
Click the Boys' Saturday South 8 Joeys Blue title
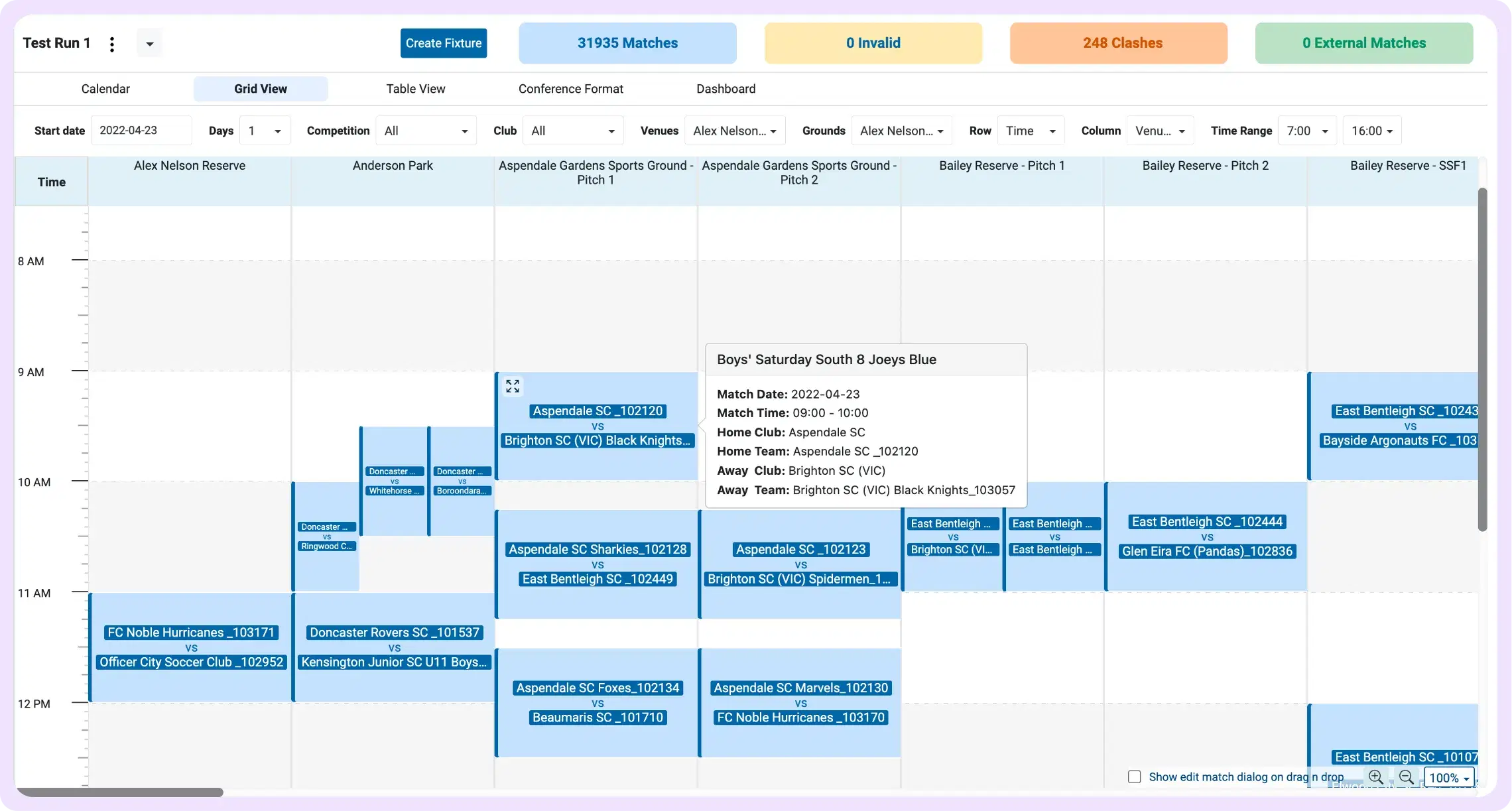(x=826, y=359)
